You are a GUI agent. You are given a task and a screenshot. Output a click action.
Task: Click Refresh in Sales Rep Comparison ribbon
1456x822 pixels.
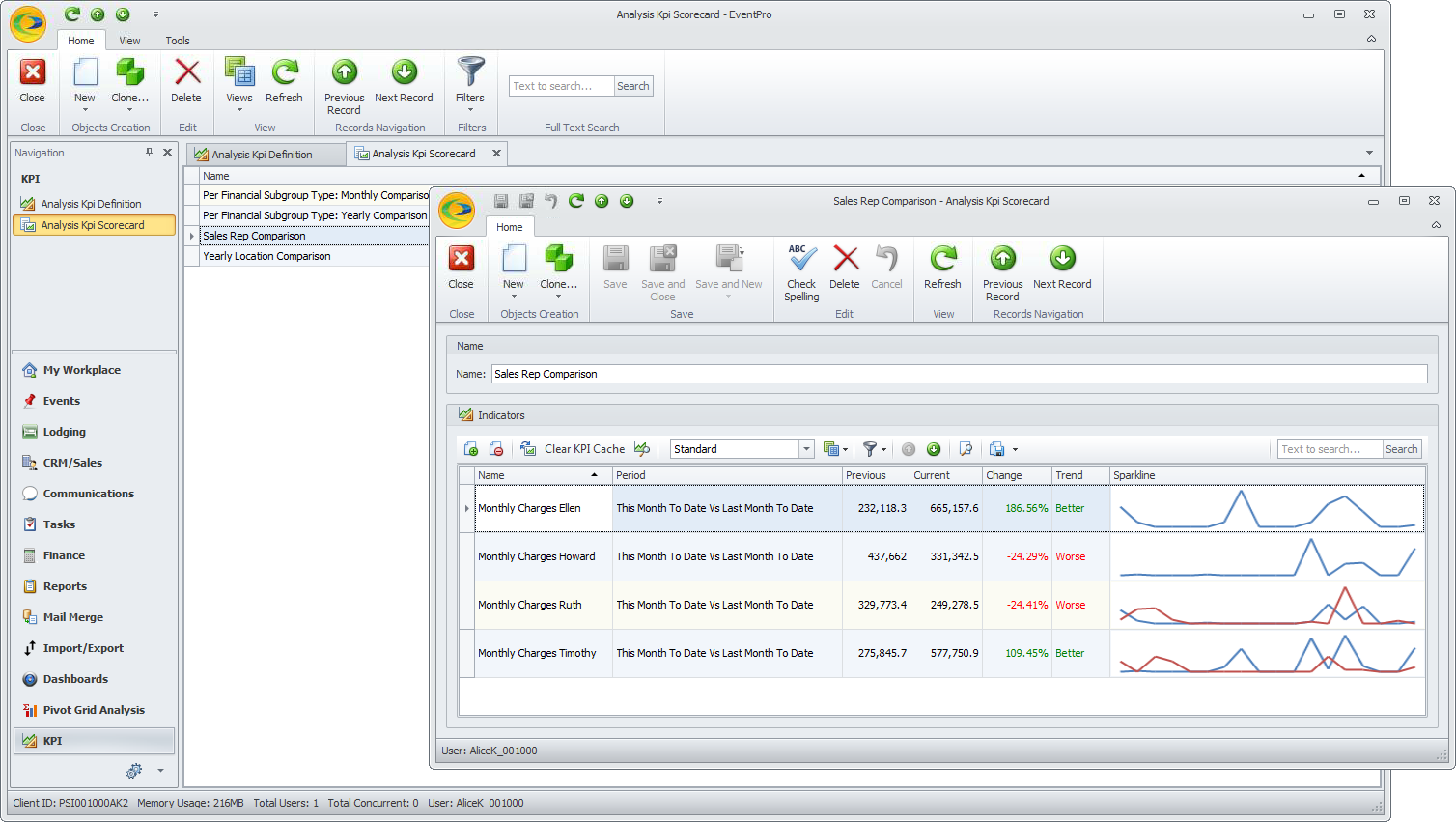click(x=942, y=268)
